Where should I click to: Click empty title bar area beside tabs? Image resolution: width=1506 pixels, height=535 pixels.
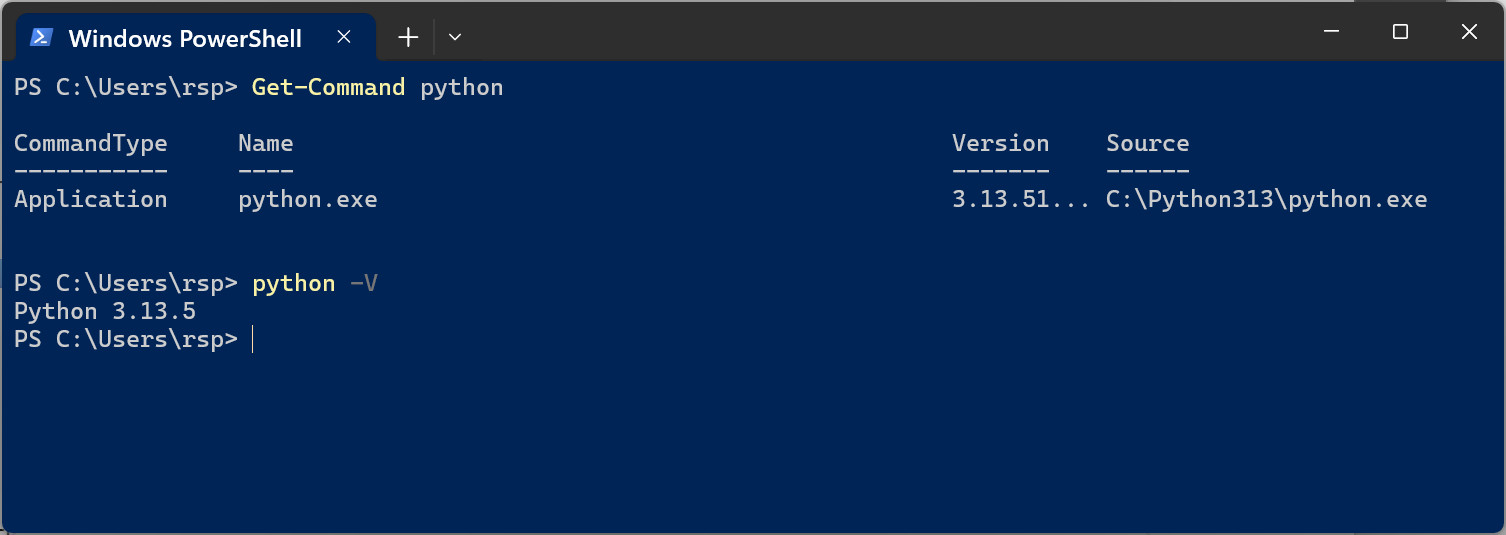coord(880,32)
